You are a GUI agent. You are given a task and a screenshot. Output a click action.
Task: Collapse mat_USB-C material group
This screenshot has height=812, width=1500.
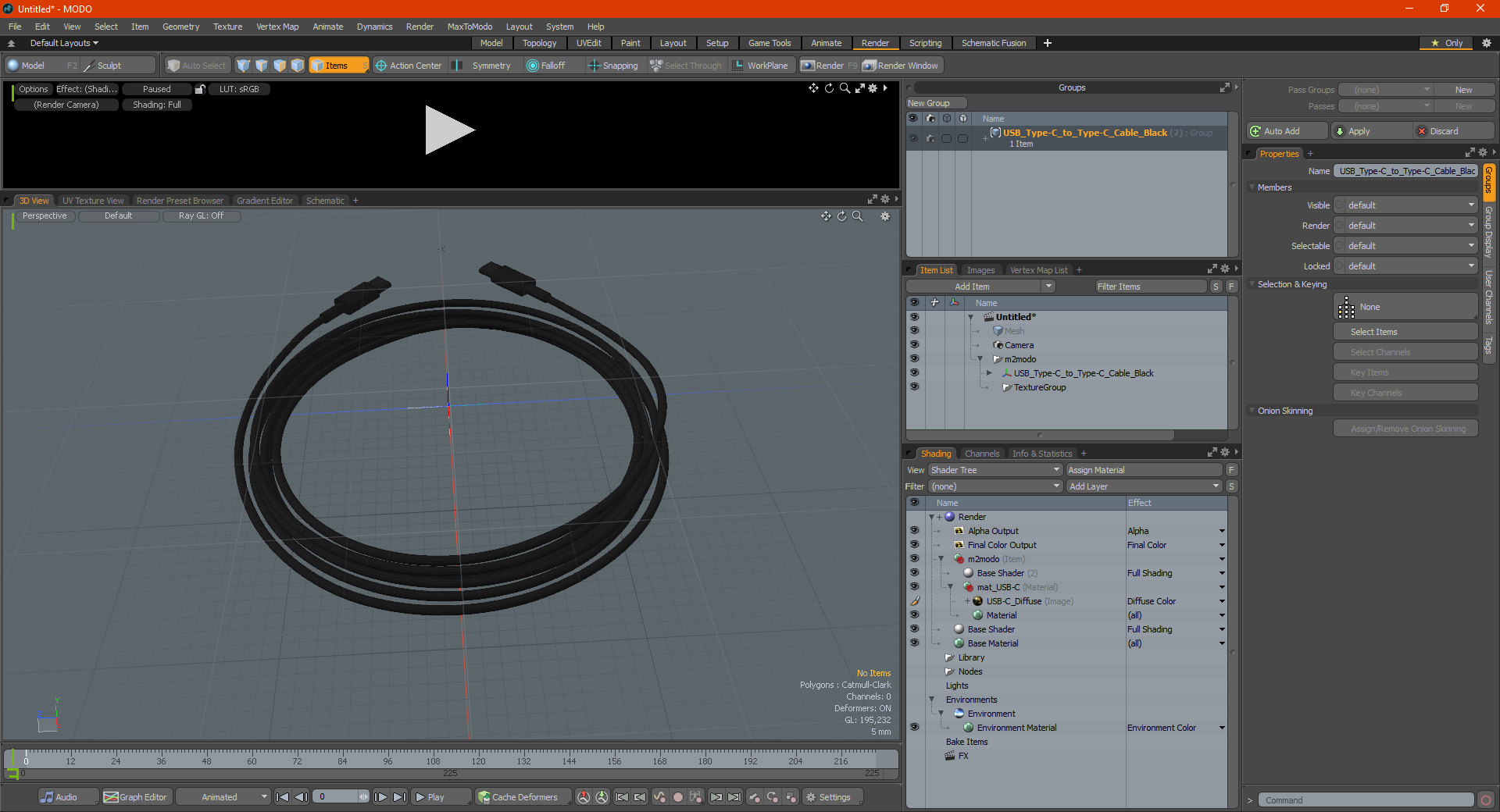950,587
